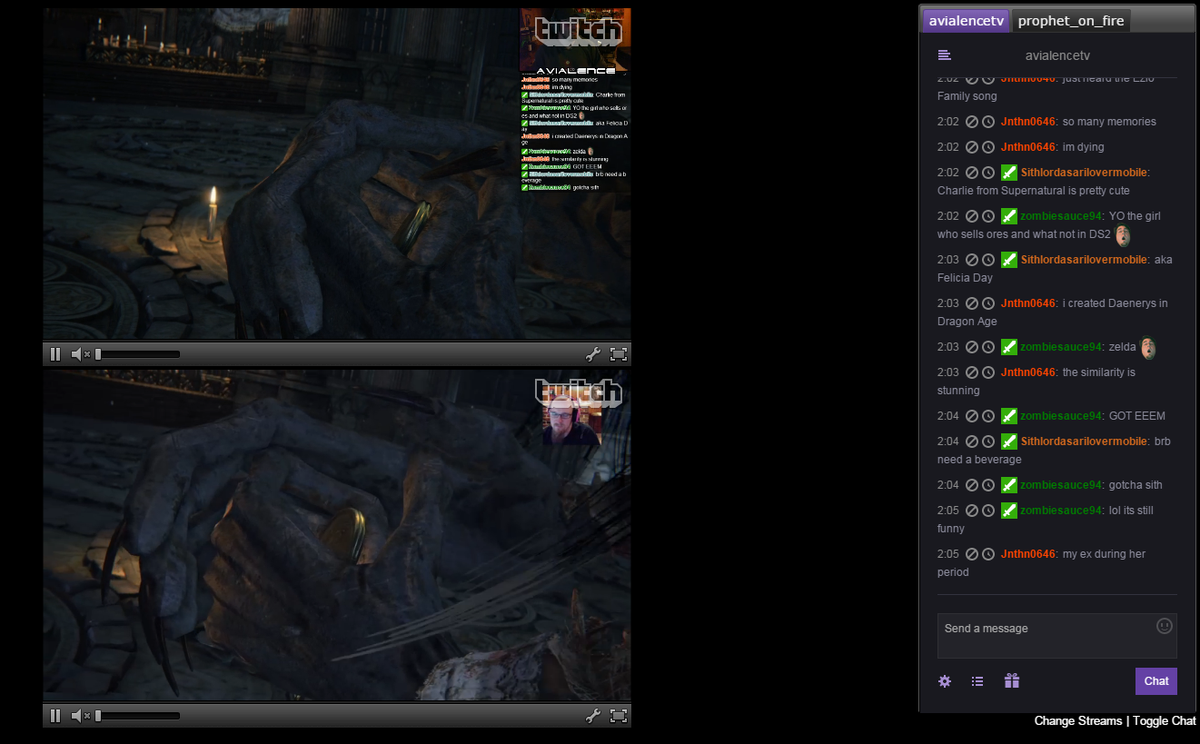
Task: Click the 'lol its still funny' message text
Action: click(x=1045, y=519)
